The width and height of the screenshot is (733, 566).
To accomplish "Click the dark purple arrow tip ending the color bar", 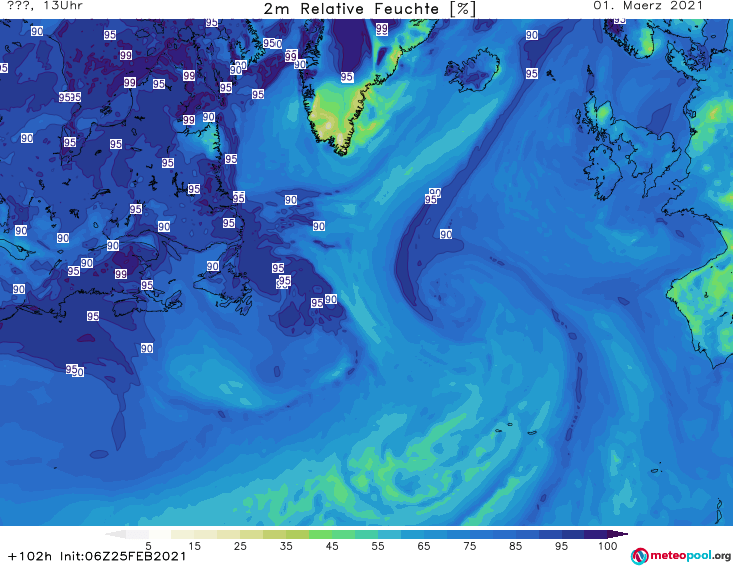I will pos(619,534).
